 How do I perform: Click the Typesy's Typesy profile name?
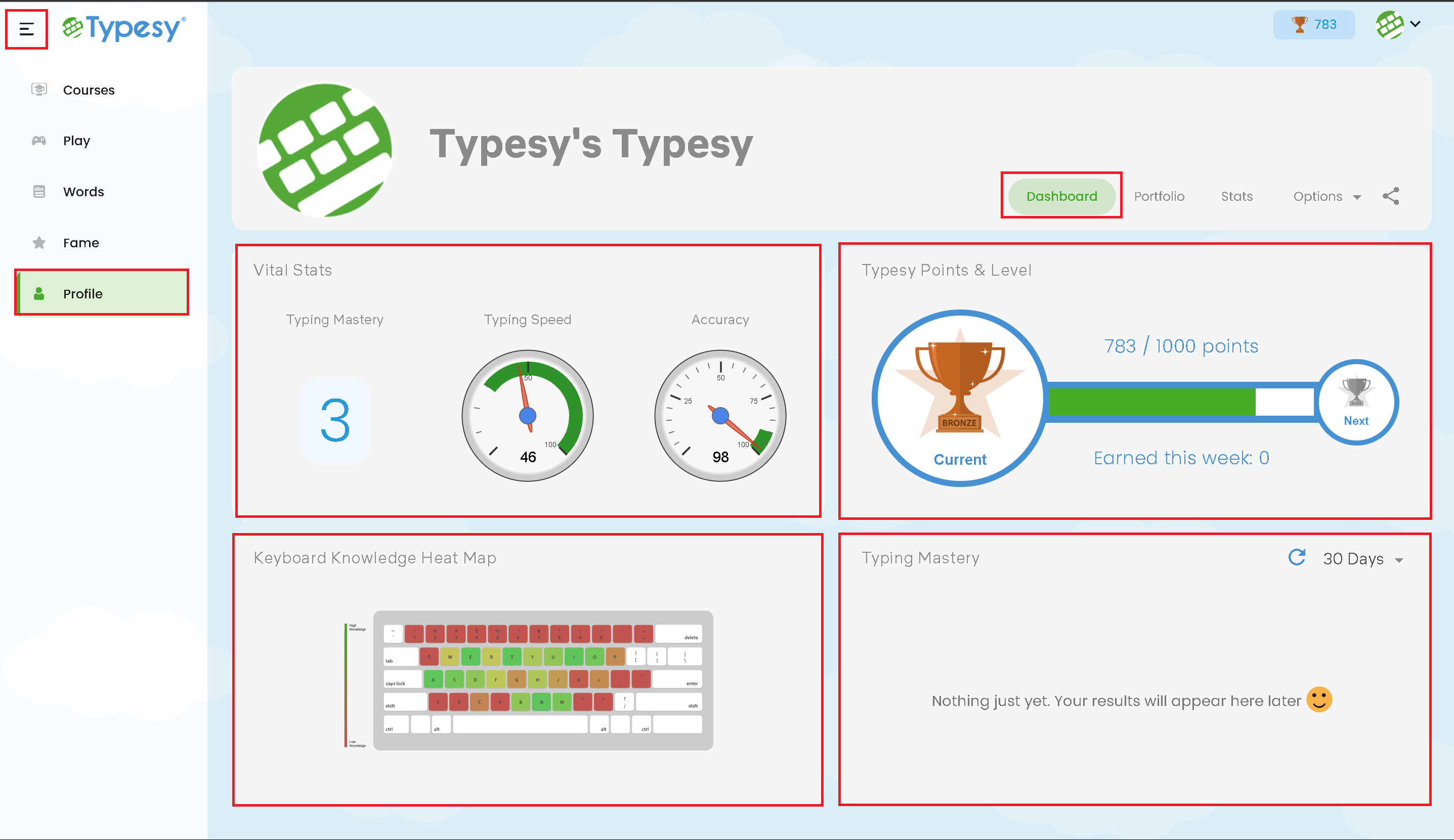(591, 144)
